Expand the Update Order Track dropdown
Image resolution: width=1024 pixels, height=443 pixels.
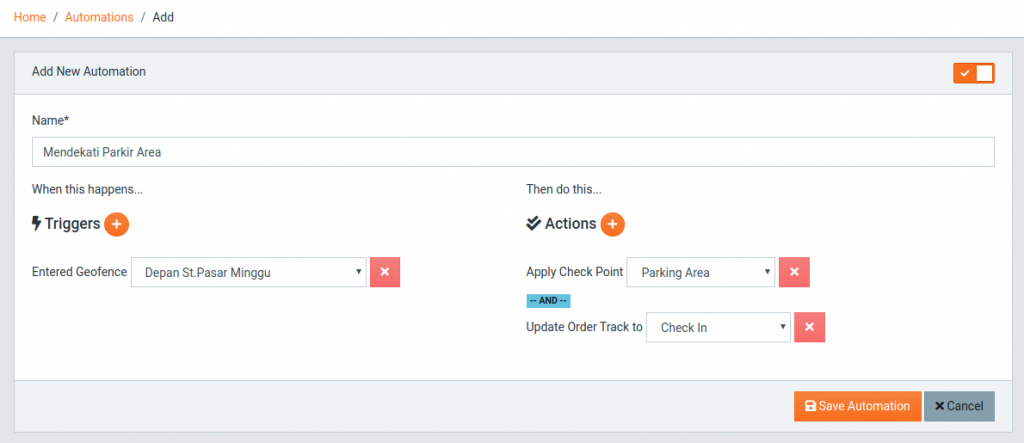pos(718,327)
